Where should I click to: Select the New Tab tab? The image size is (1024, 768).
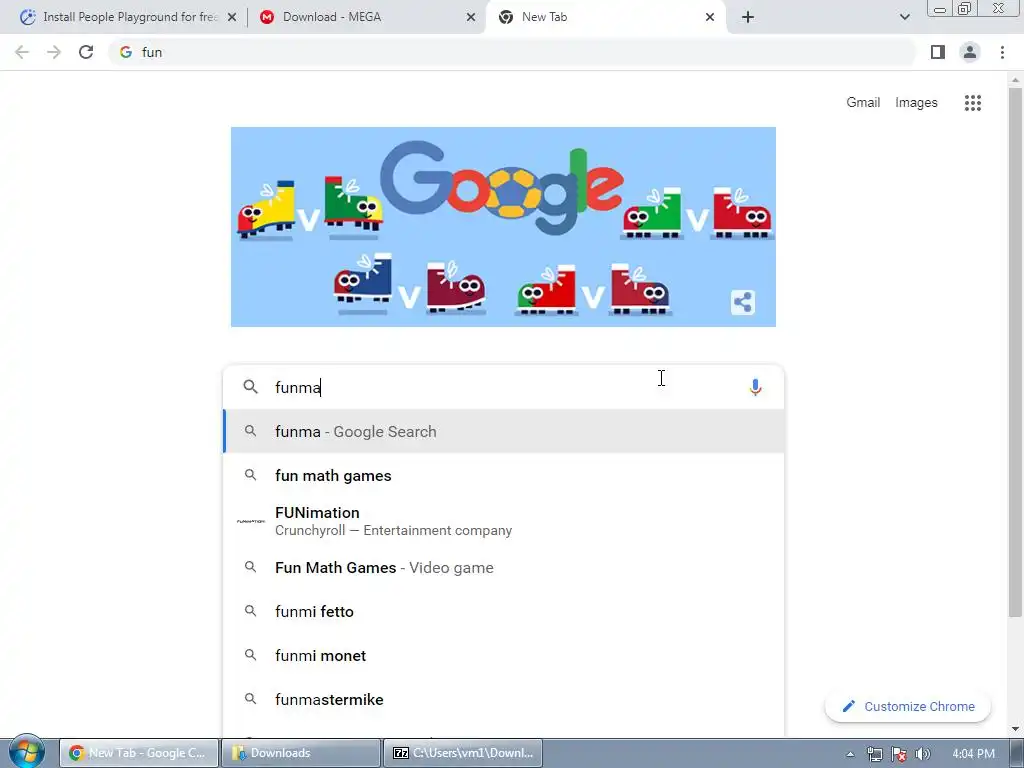click(x=605, y=17)
